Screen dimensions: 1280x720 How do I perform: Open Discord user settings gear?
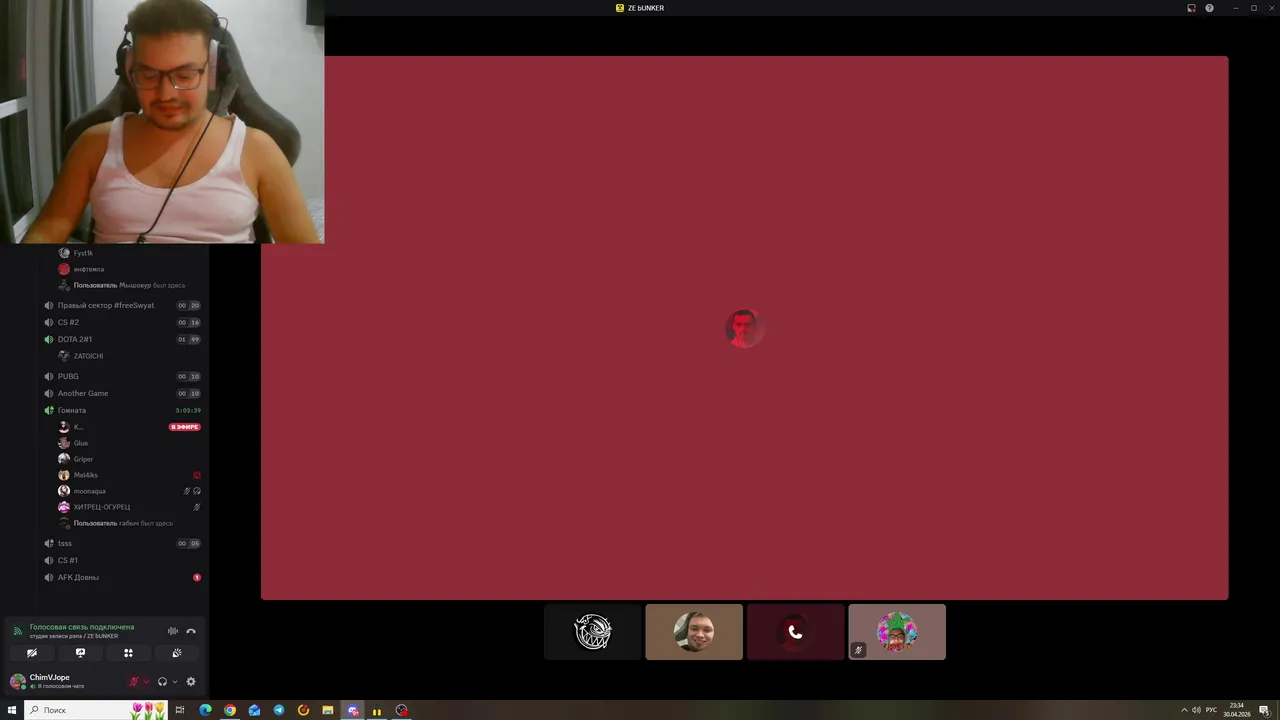click(x=191, y=682)
